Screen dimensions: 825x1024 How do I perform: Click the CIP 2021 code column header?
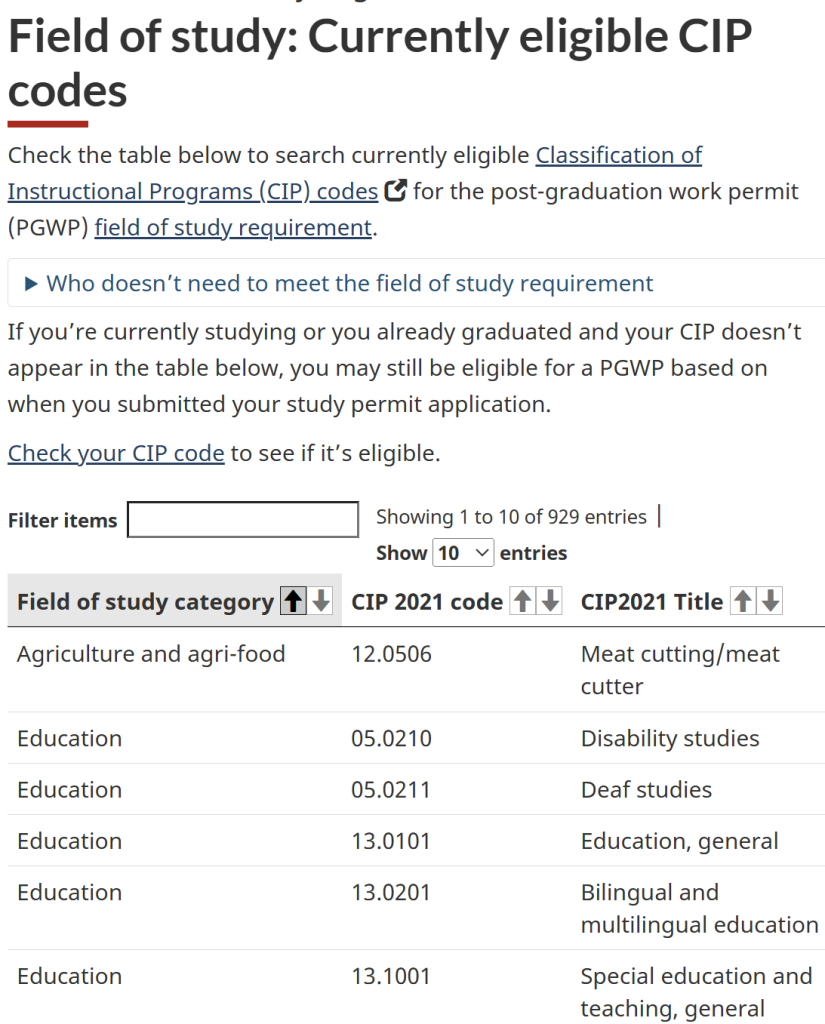[427, 602]
